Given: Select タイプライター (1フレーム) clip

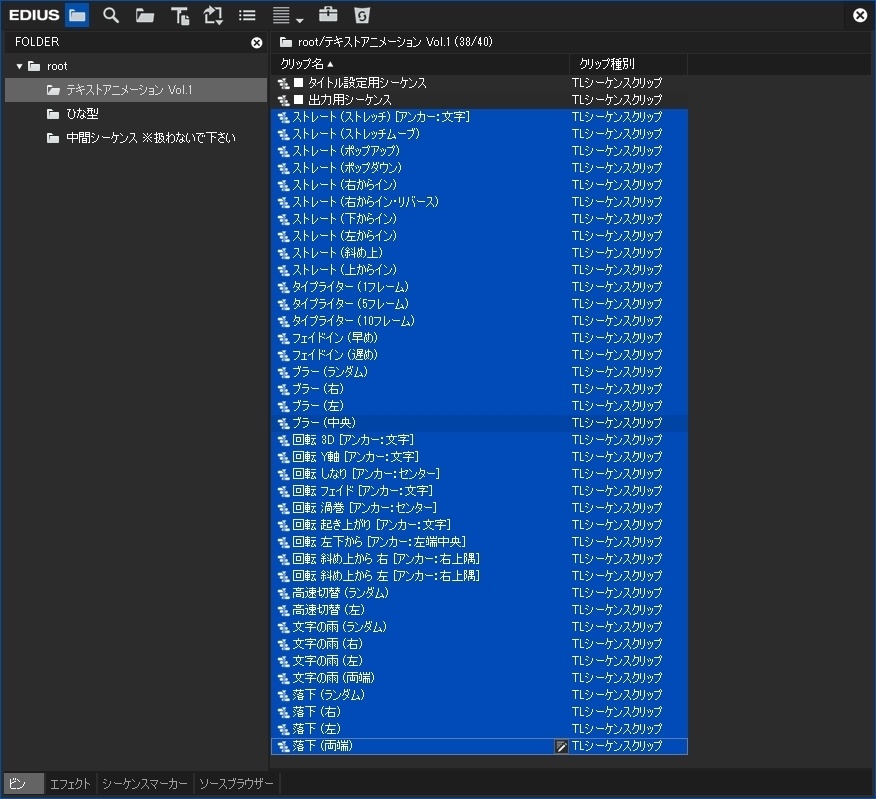Looking at the screenshot, I should (x=479, y=287).
